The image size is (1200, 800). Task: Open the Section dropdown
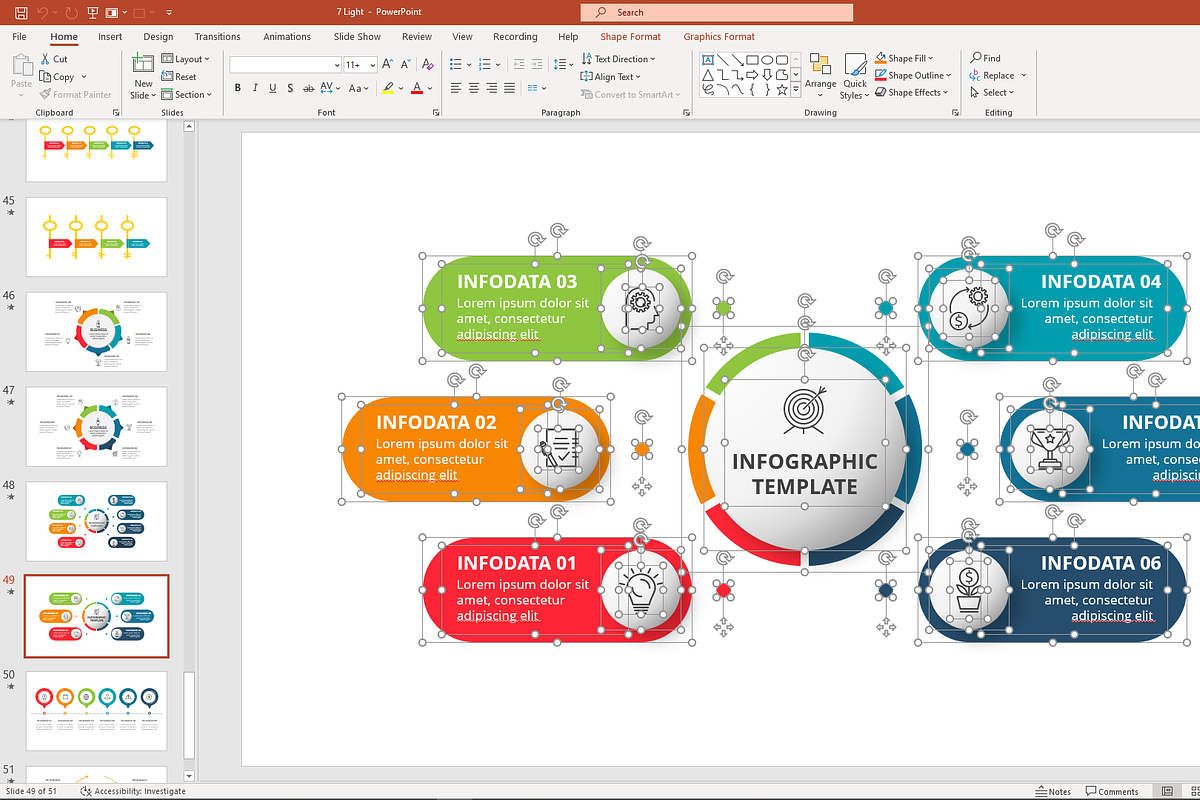point(187,95)
